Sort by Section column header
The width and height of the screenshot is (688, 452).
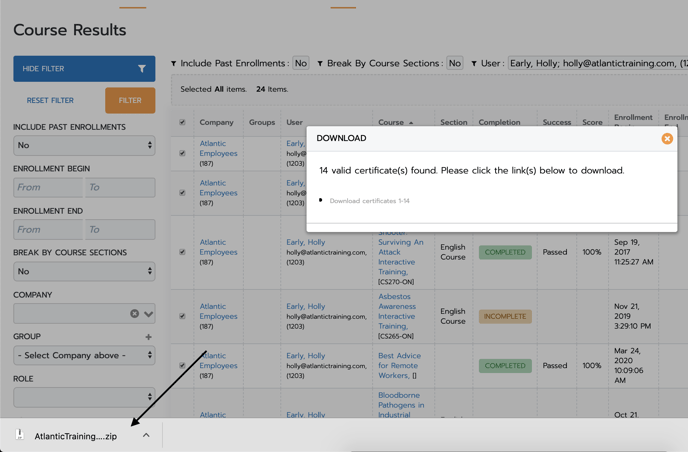454,122
